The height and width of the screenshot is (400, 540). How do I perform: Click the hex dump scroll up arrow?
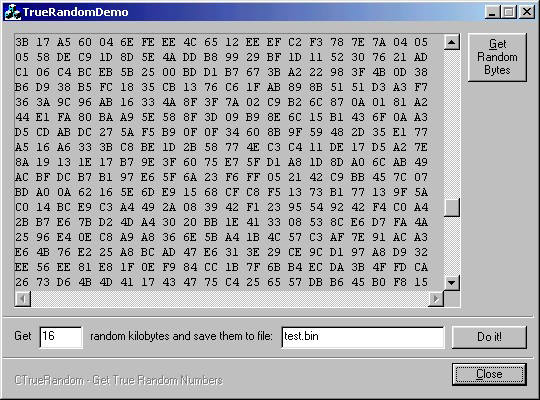(x=451, y=42)
